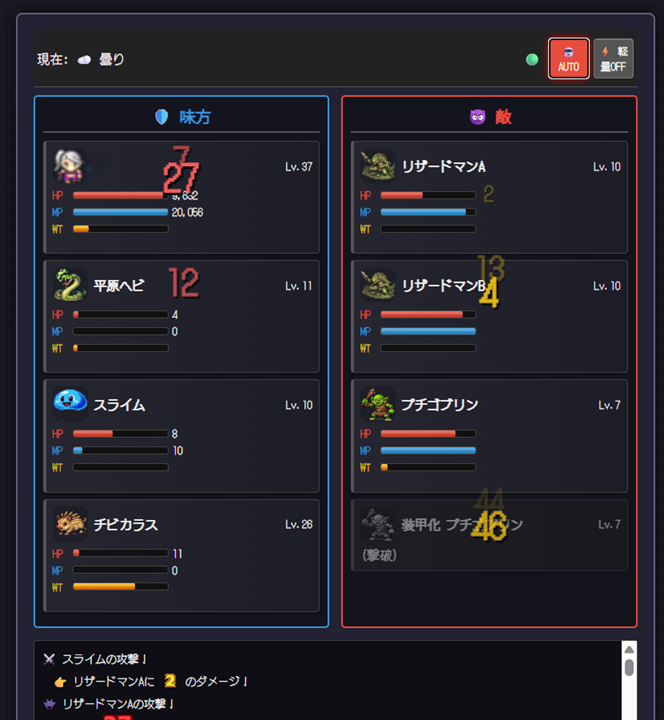Click the cloud weather icon

point(84,60)
